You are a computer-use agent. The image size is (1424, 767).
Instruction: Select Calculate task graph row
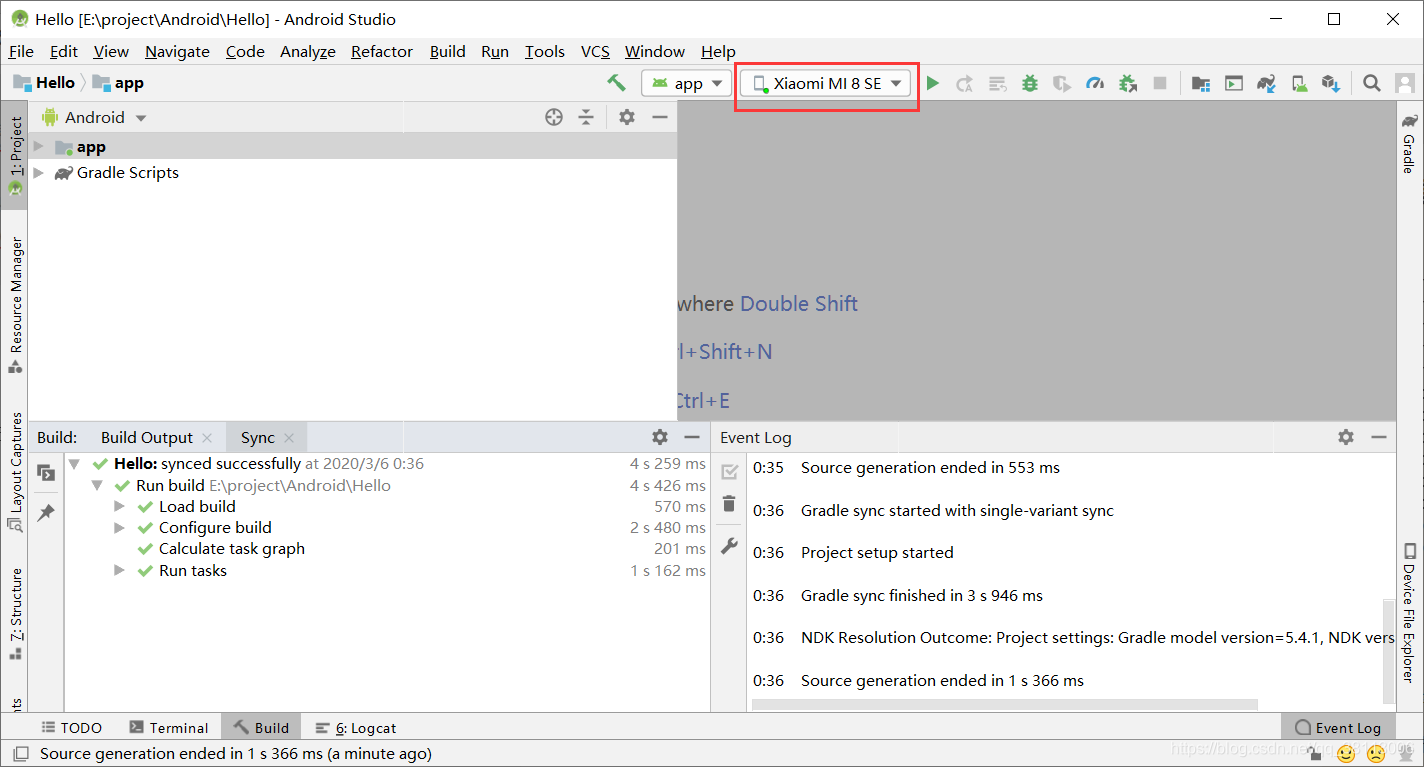click(387, 549)
